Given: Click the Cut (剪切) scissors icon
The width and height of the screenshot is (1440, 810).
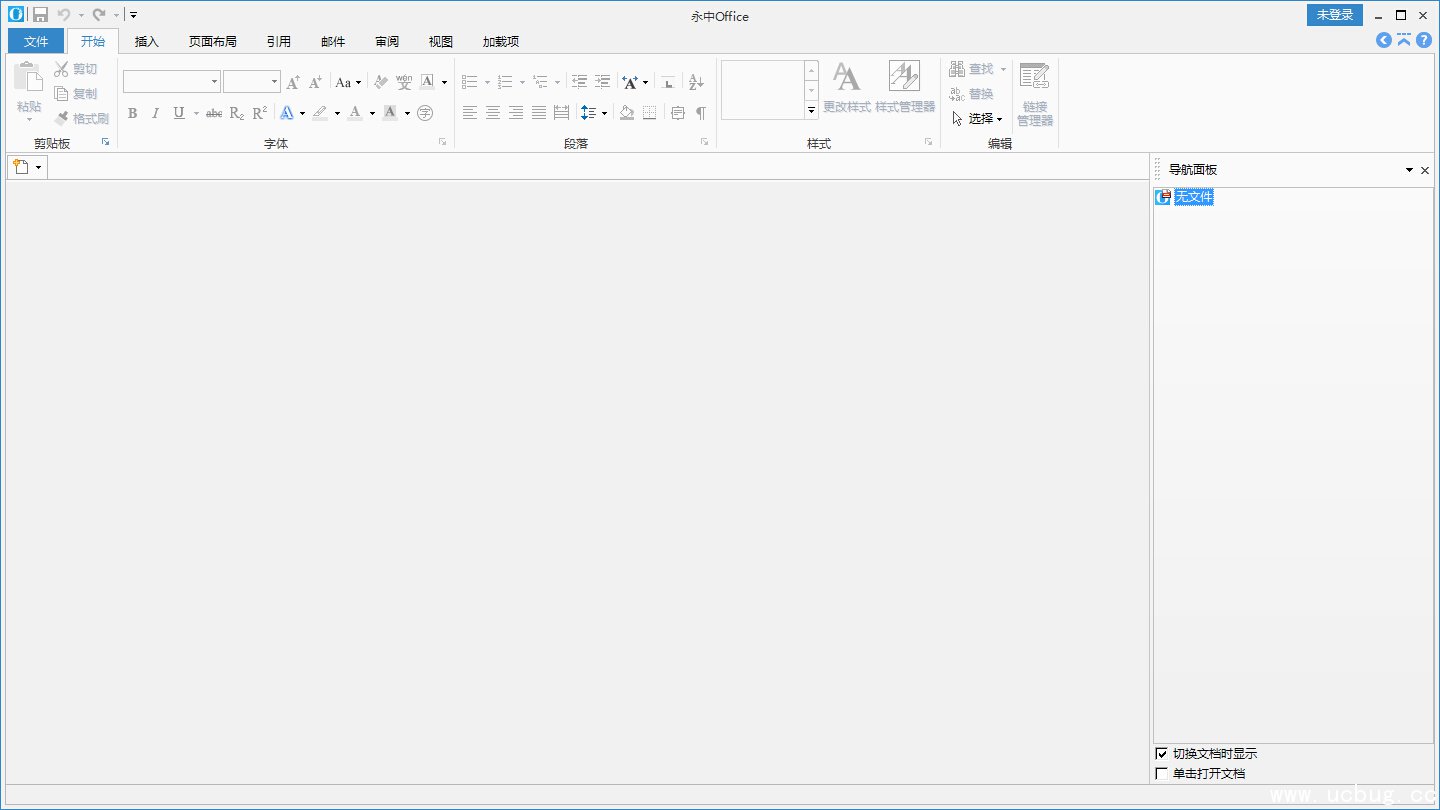Looking at the screenshot, I should click(61, 69).
